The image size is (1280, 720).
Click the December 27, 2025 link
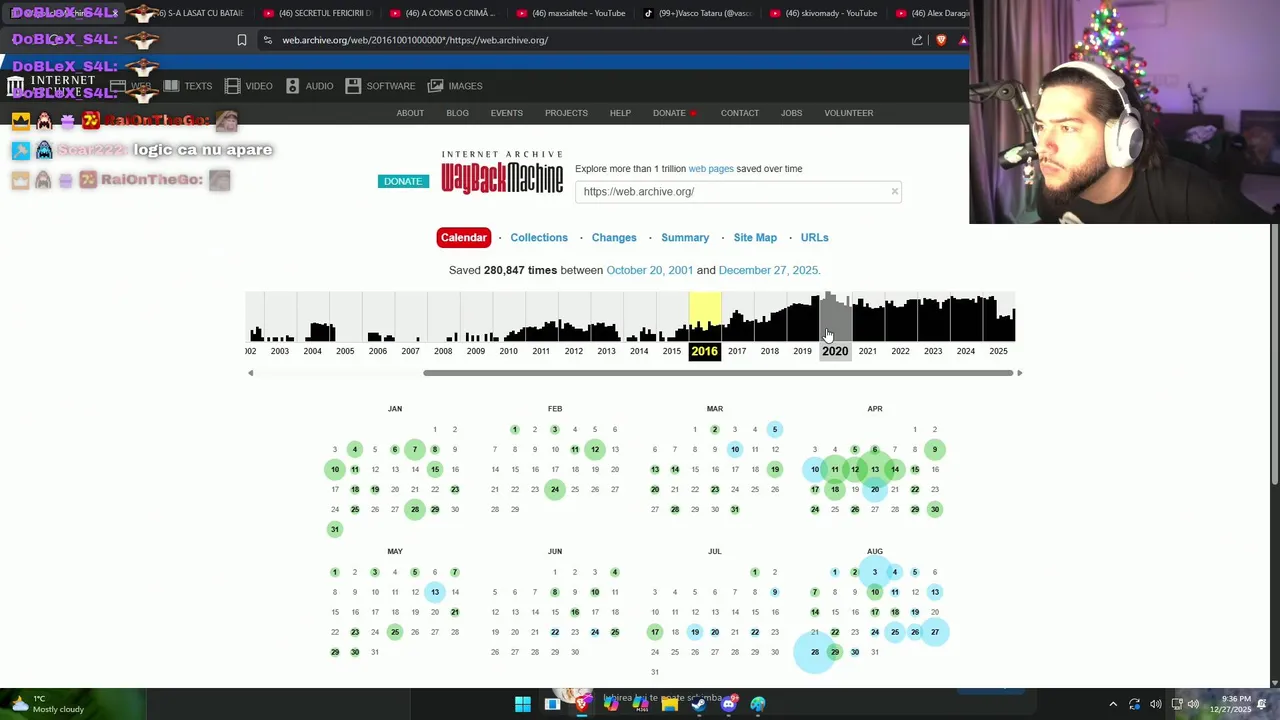(x=768, y=270)
